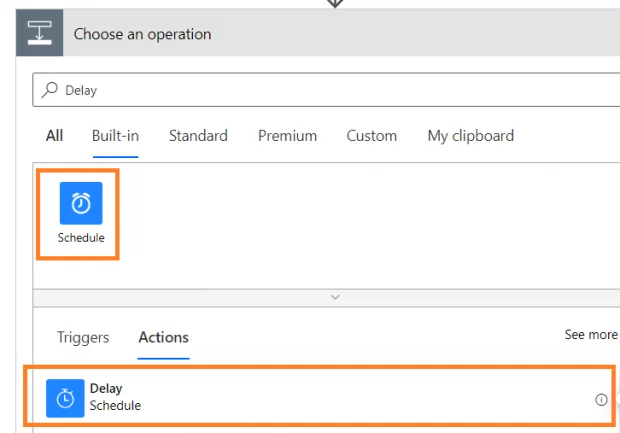Switch to the Triggers list
620x433 pixels.
pyautogui.click(x=83, y=337)
